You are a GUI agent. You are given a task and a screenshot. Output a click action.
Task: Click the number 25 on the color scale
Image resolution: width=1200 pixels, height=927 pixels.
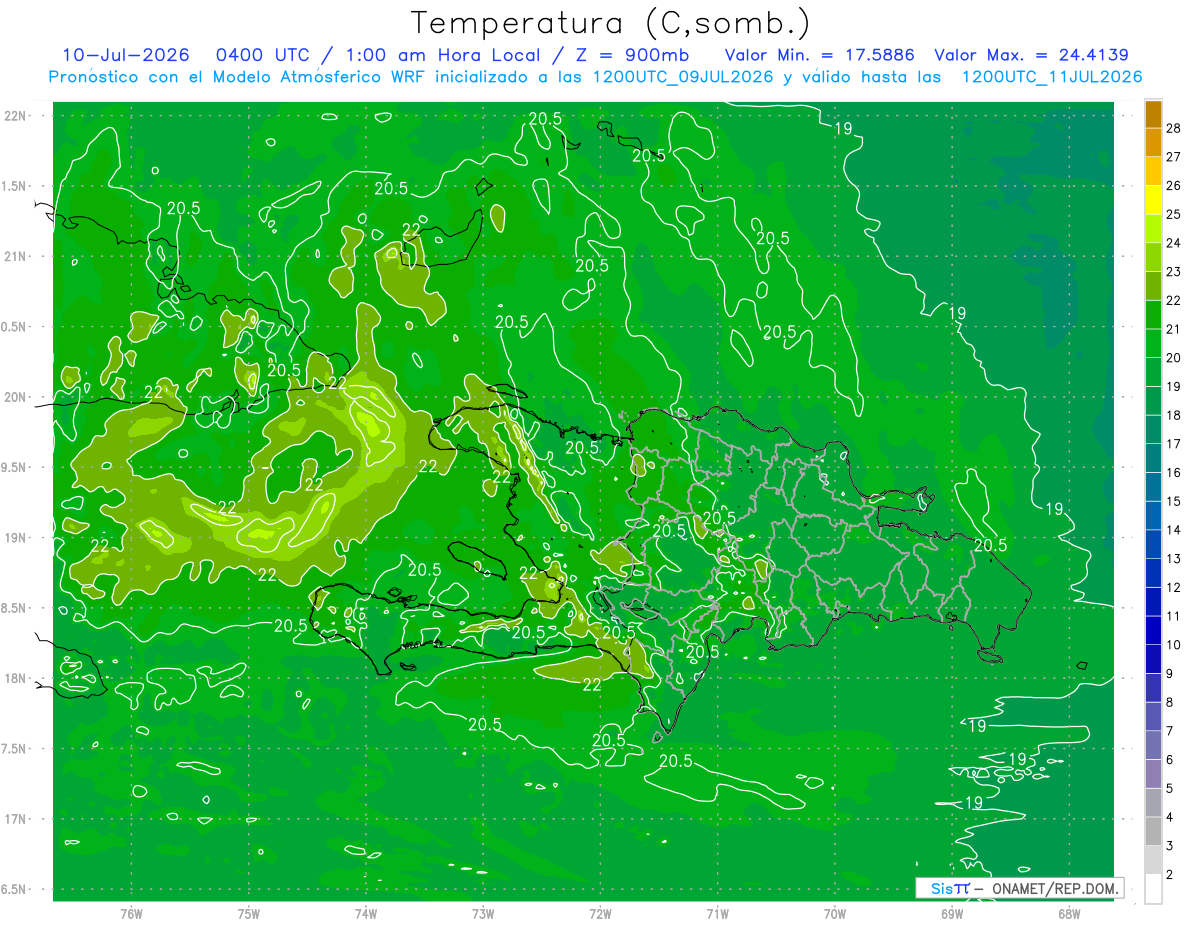(1174, 214)
